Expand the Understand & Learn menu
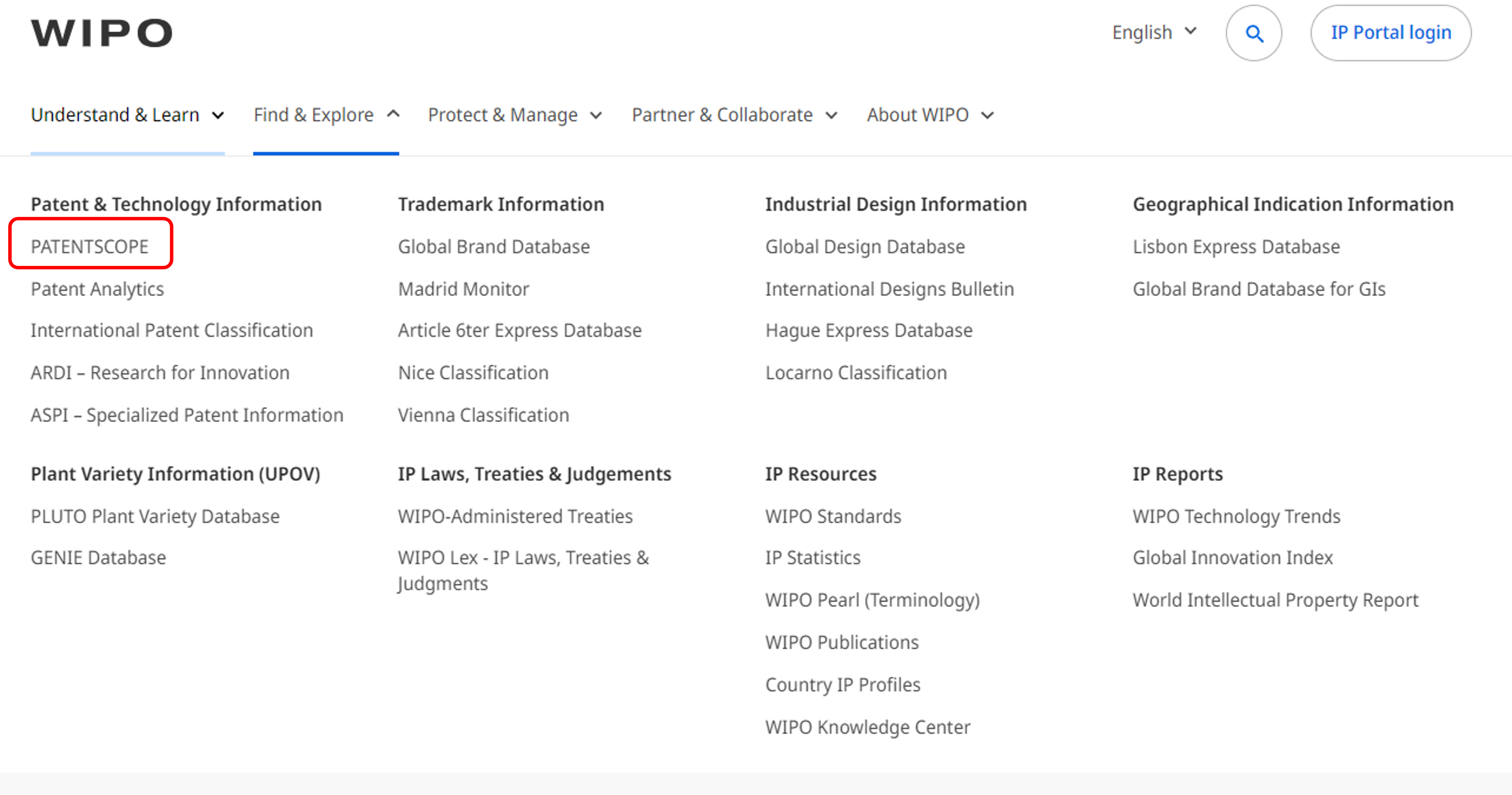The image size is (1512, 795). tap(127, 115)
